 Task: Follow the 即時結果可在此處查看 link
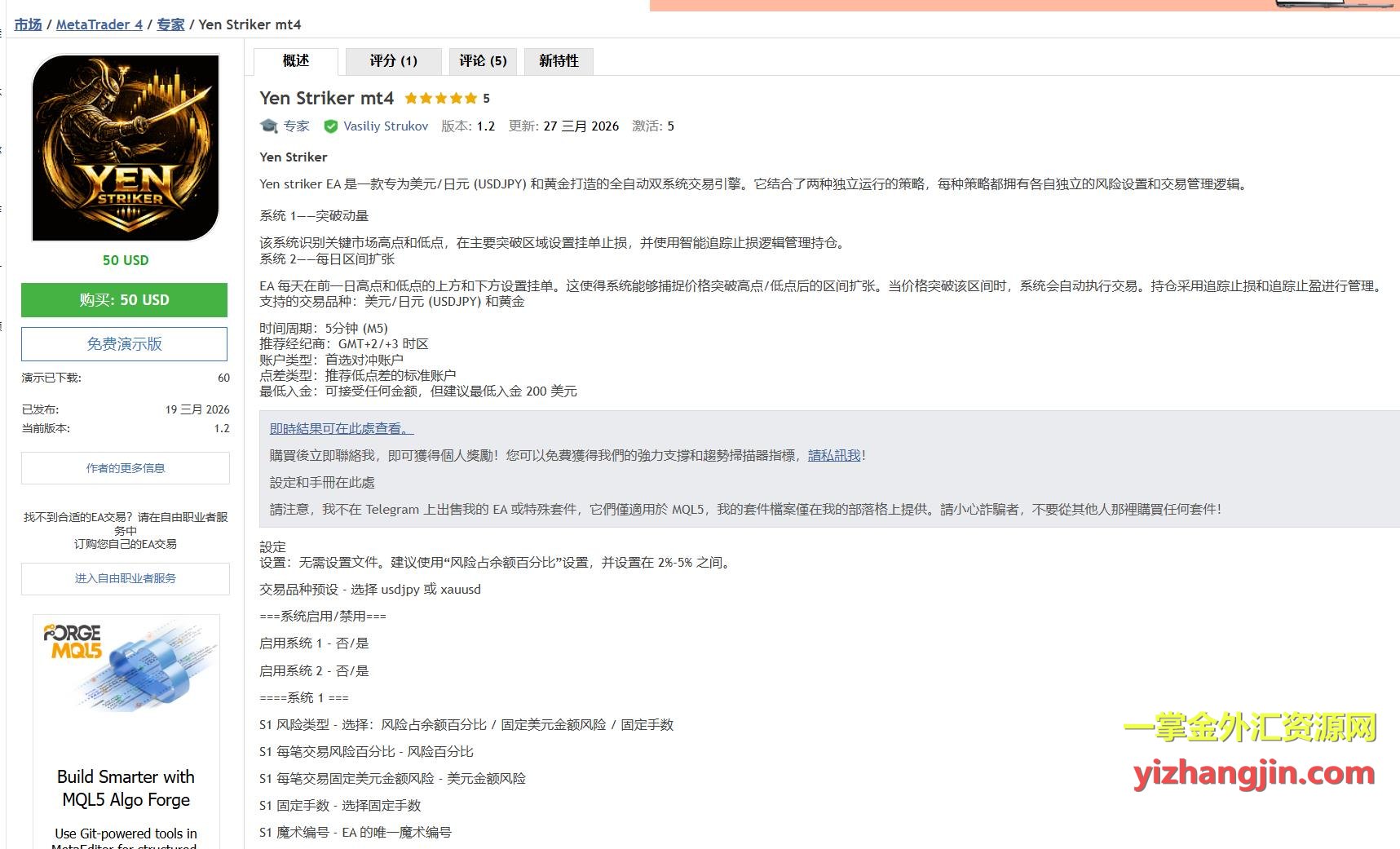point(342,429)
